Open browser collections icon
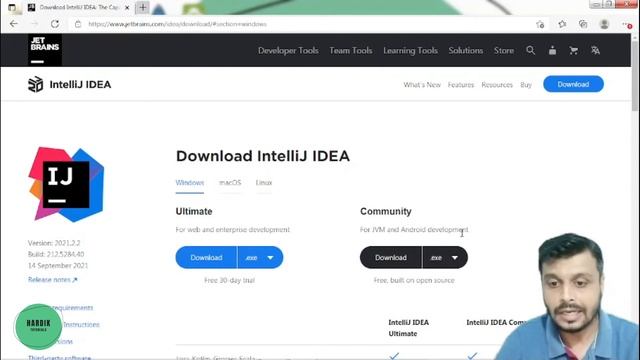The height and width of the screenshot is (360, 640). [583, 24]
